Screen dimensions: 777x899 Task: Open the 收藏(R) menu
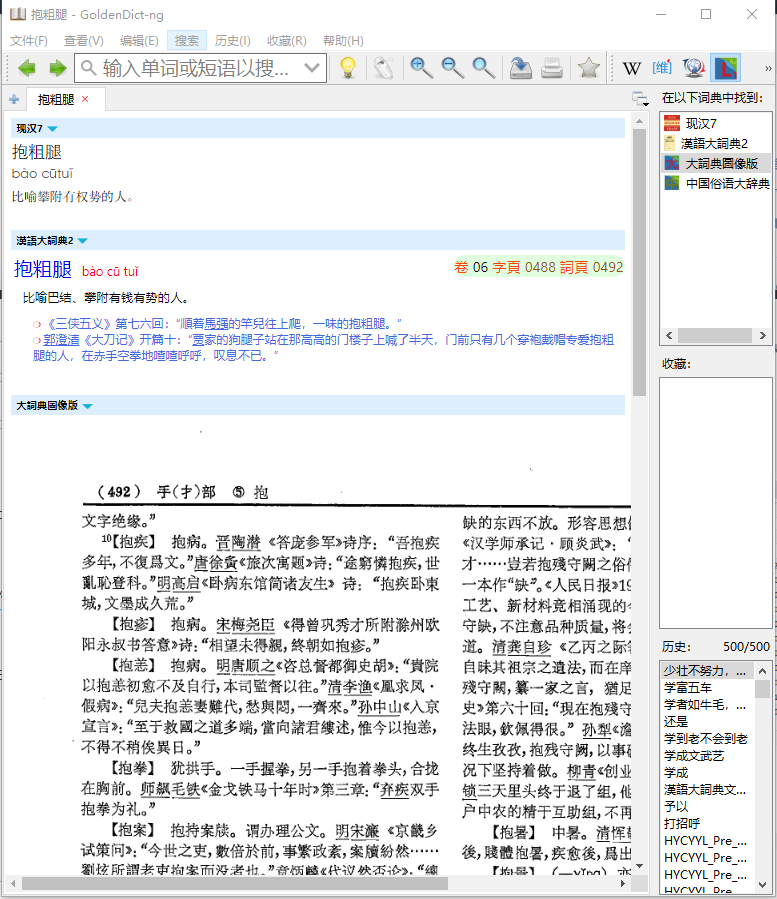[287, 41]
